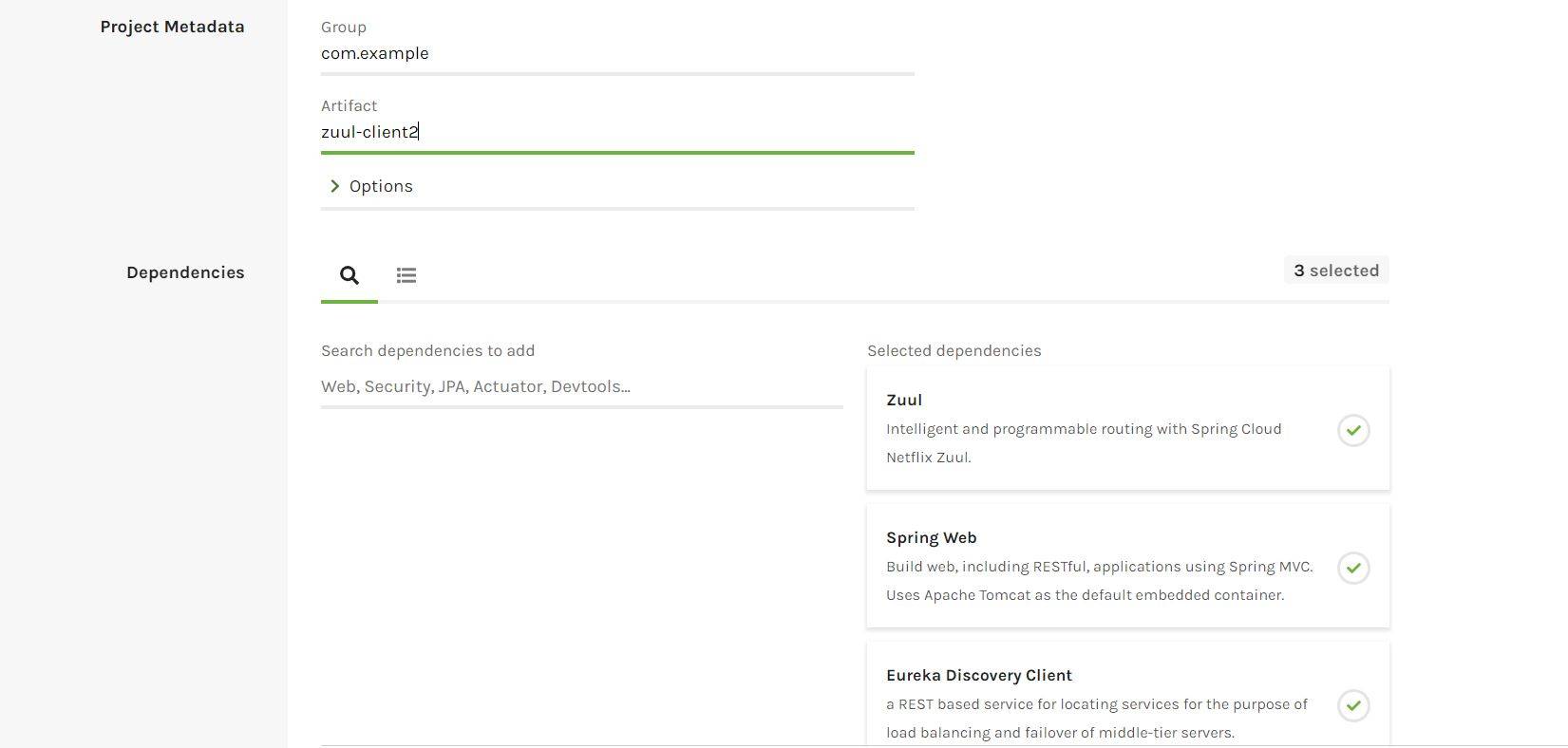Click the Options label text
This screenshot has width=1568, height=748.
(381, 186)
